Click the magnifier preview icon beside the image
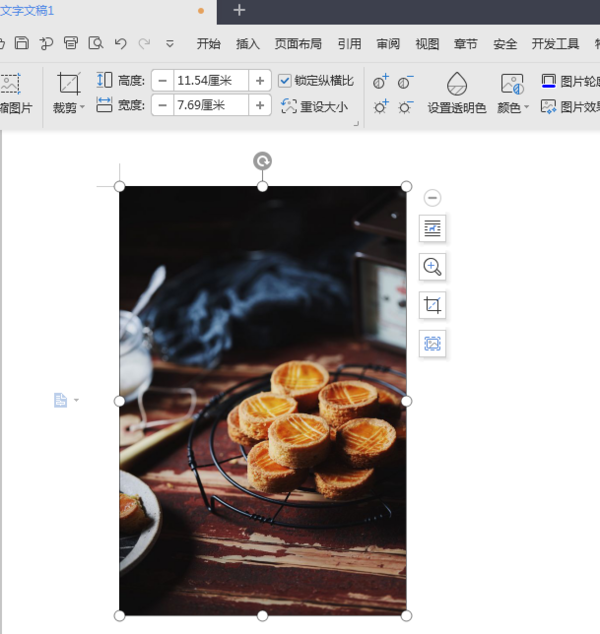Viewport: 600px width, 634px height. pos(432,267)
